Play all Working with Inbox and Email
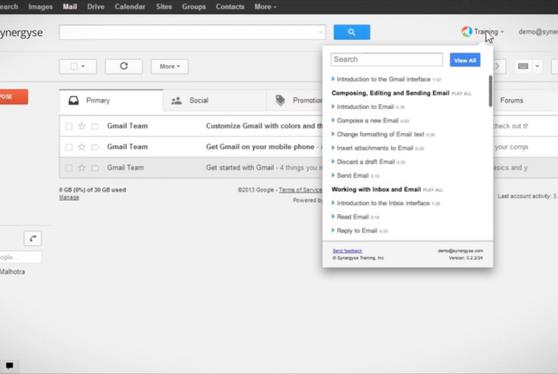This screenshot has height=374, width=558. point(433,190)
